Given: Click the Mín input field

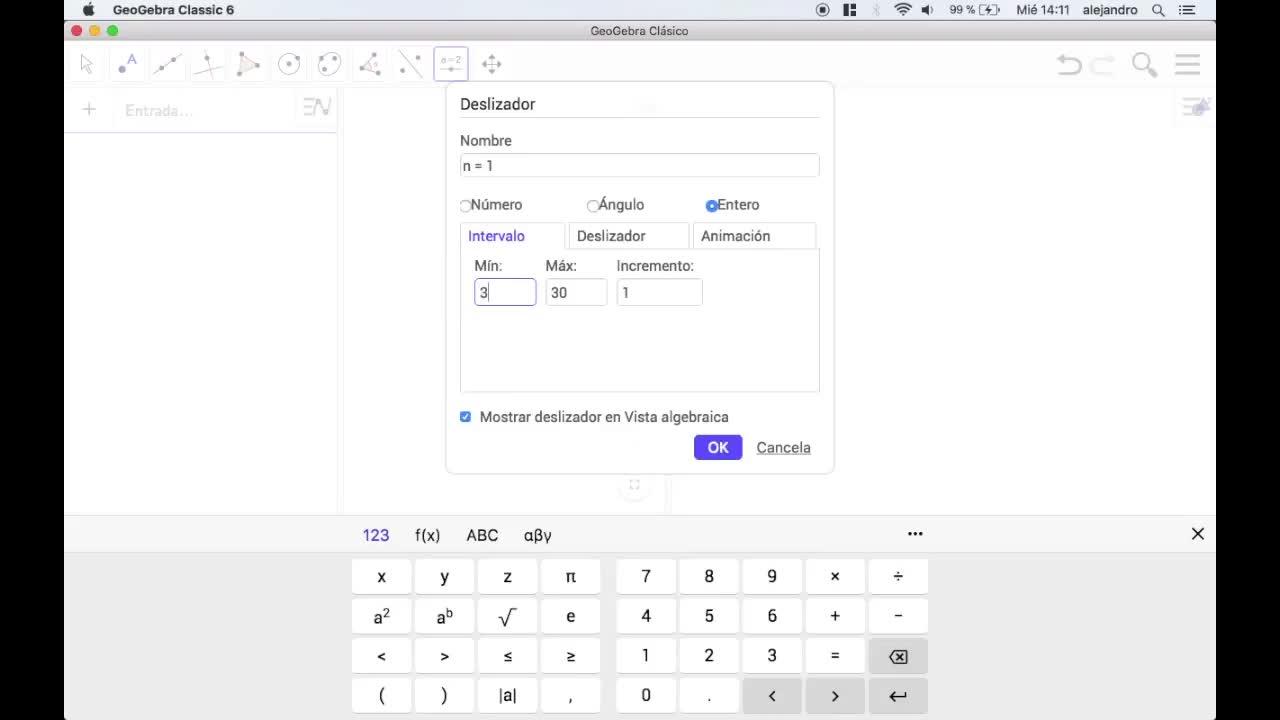Looking at the screenshot, I should click(505, 292).
